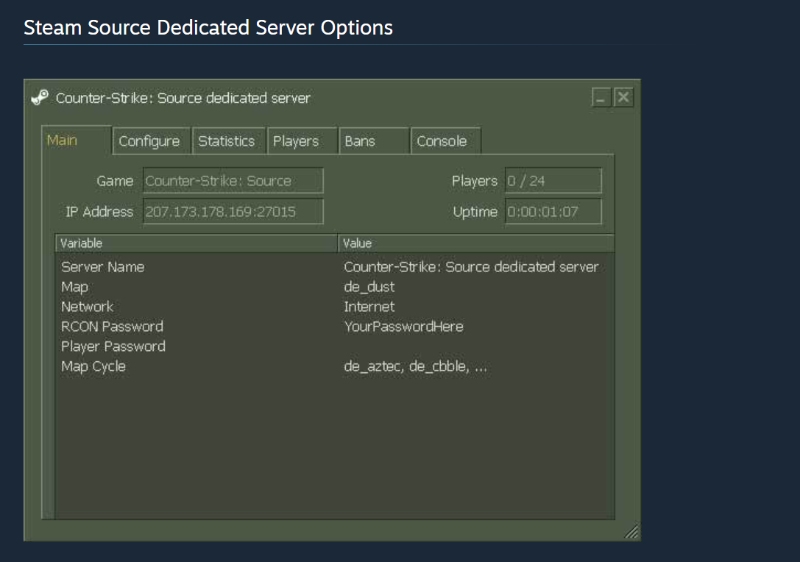Open the Bans tab
This screenshot has height=562, width=800.
coord(360,141)
